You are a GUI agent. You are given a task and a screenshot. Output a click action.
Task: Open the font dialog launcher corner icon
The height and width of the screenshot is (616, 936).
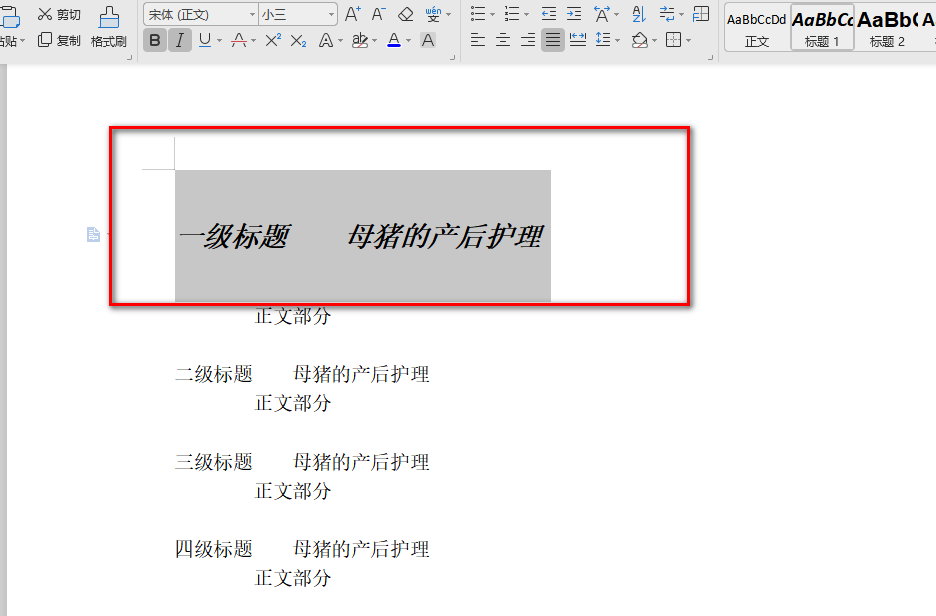452,58
